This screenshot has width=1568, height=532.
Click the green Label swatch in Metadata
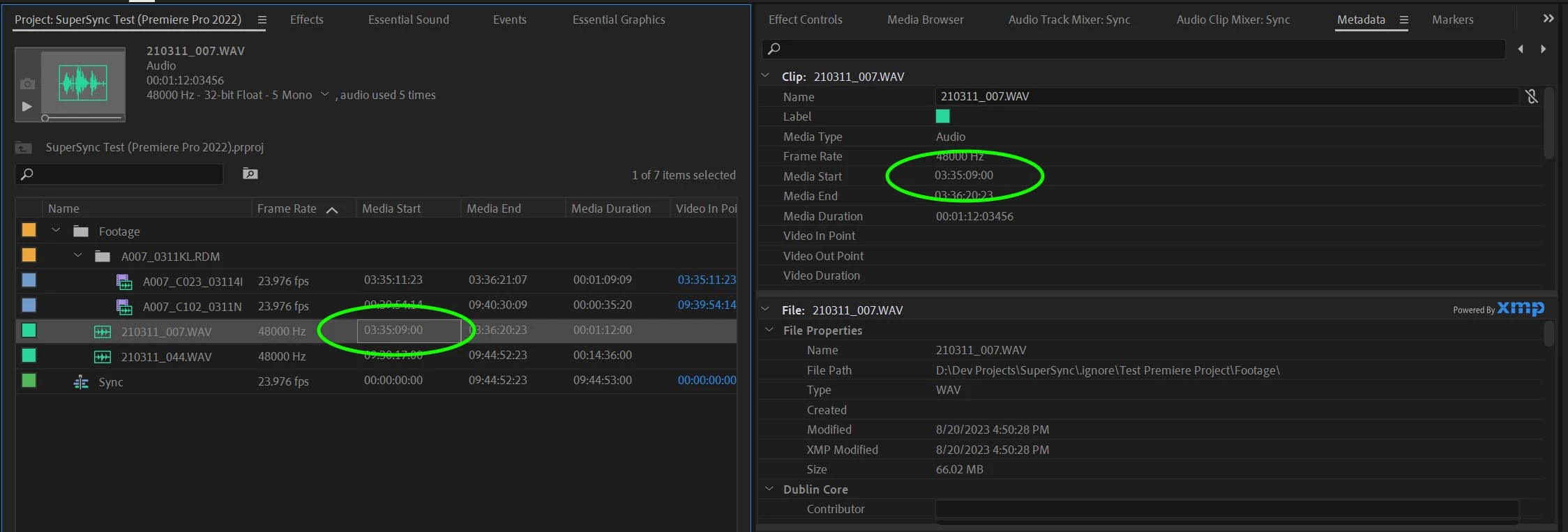tap(942, 116)
